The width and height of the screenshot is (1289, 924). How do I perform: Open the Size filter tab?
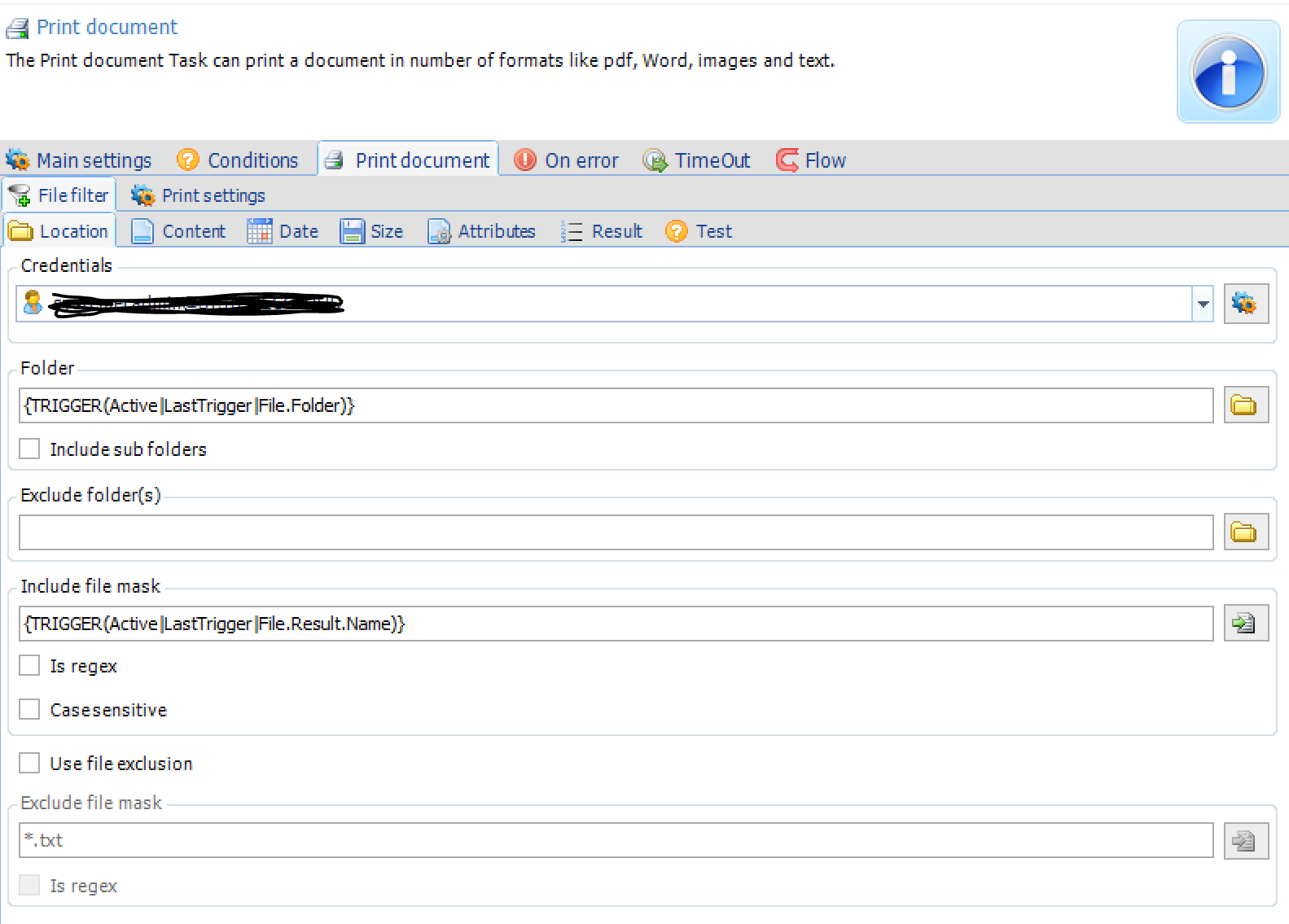pyautogui.click(x=372, y=231)
